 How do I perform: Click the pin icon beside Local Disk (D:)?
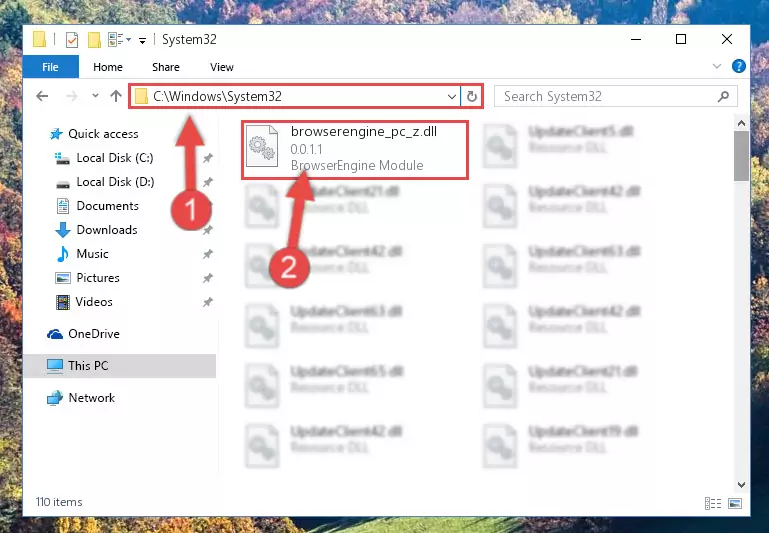coord(208,182)
